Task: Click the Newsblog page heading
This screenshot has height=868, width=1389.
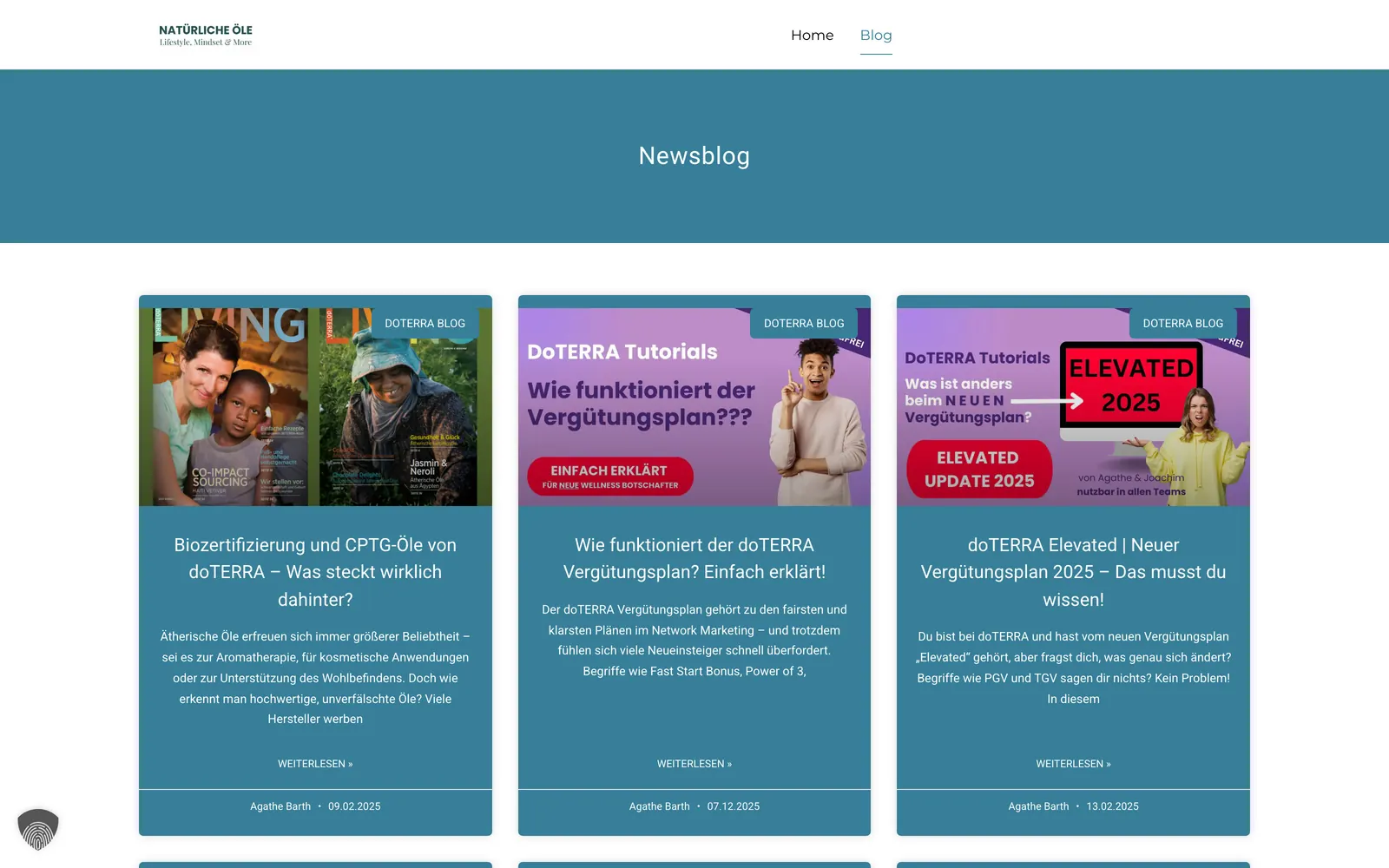Action: (694, 156)
